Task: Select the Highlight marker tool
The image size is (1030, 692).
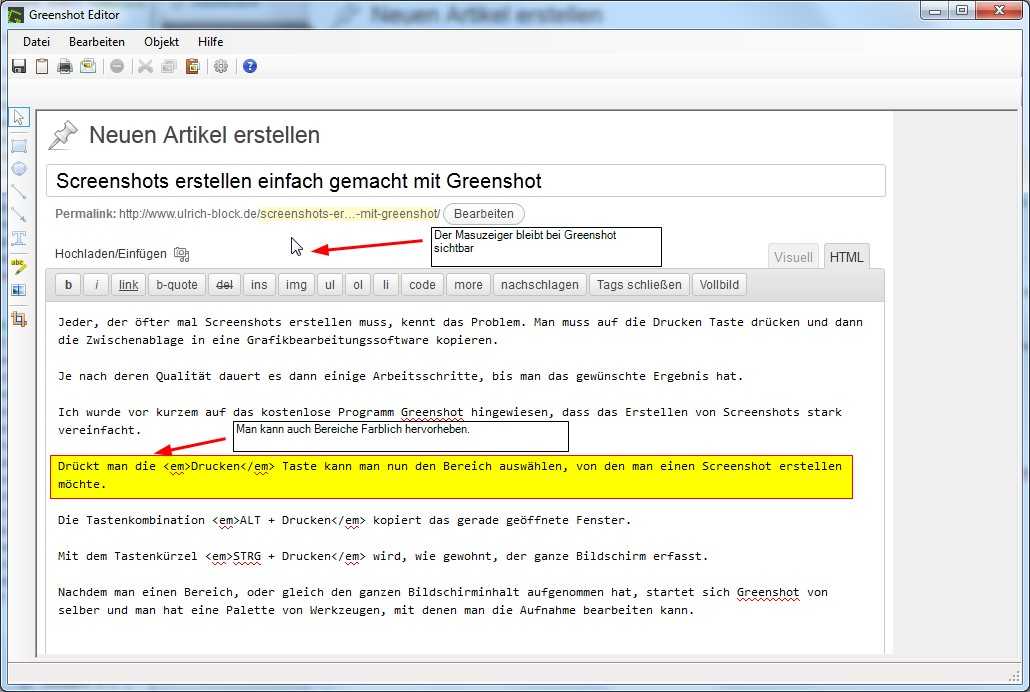Action: click(19, 265)
